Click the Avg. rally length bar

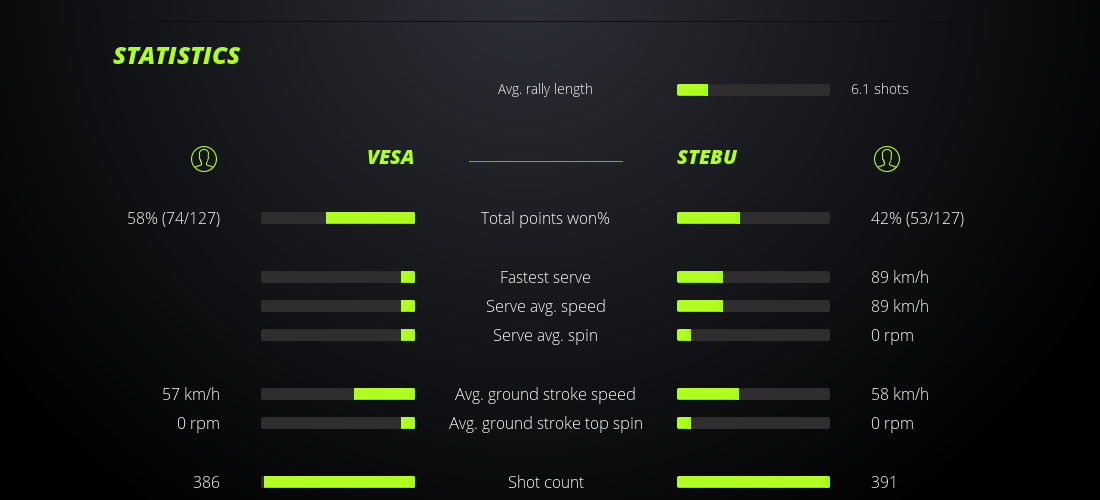click(753, 90)
